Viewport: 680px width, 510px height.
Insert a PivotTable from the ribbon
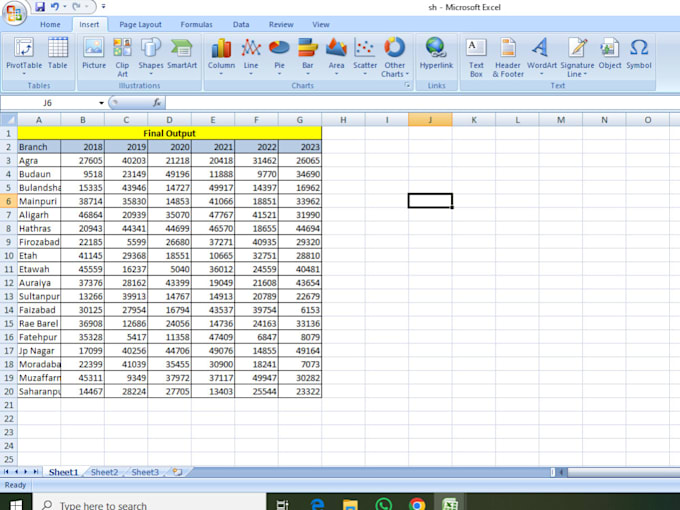(24, 56)
